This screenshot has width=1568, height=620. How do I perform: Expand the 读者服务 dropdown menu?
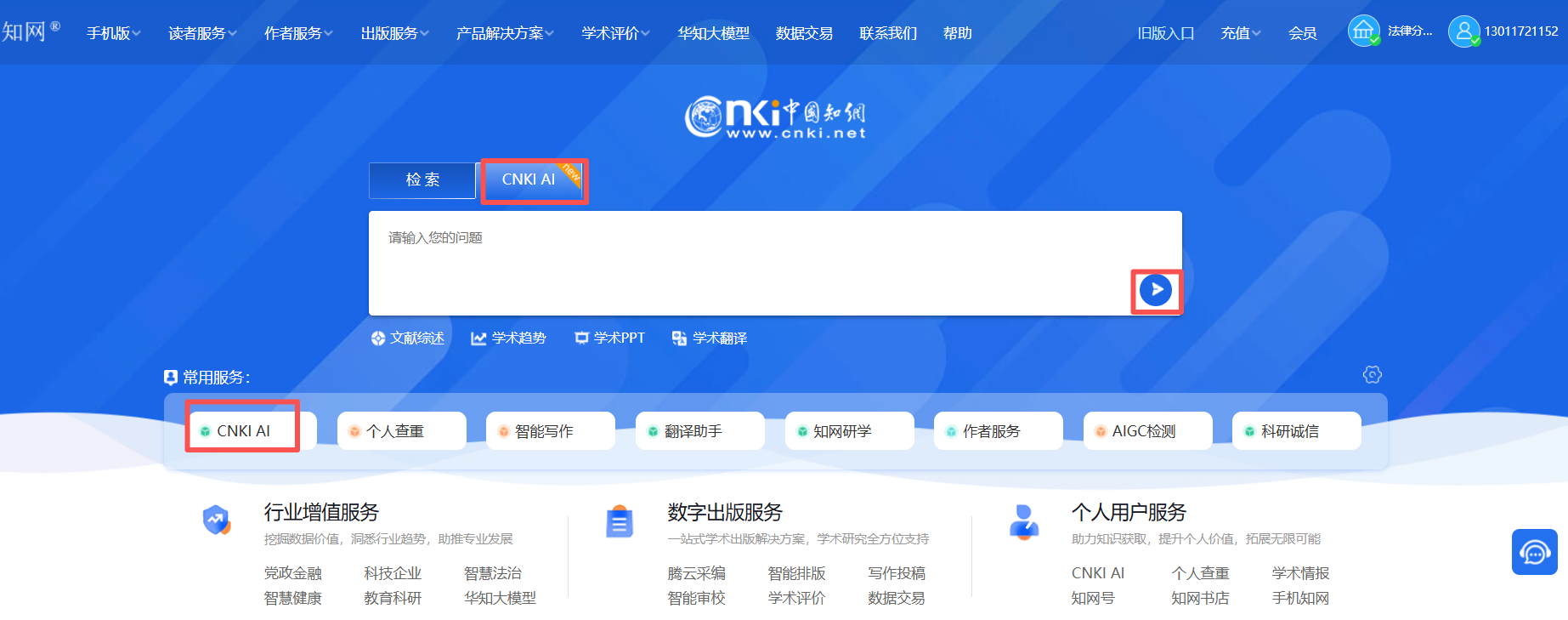202,33
